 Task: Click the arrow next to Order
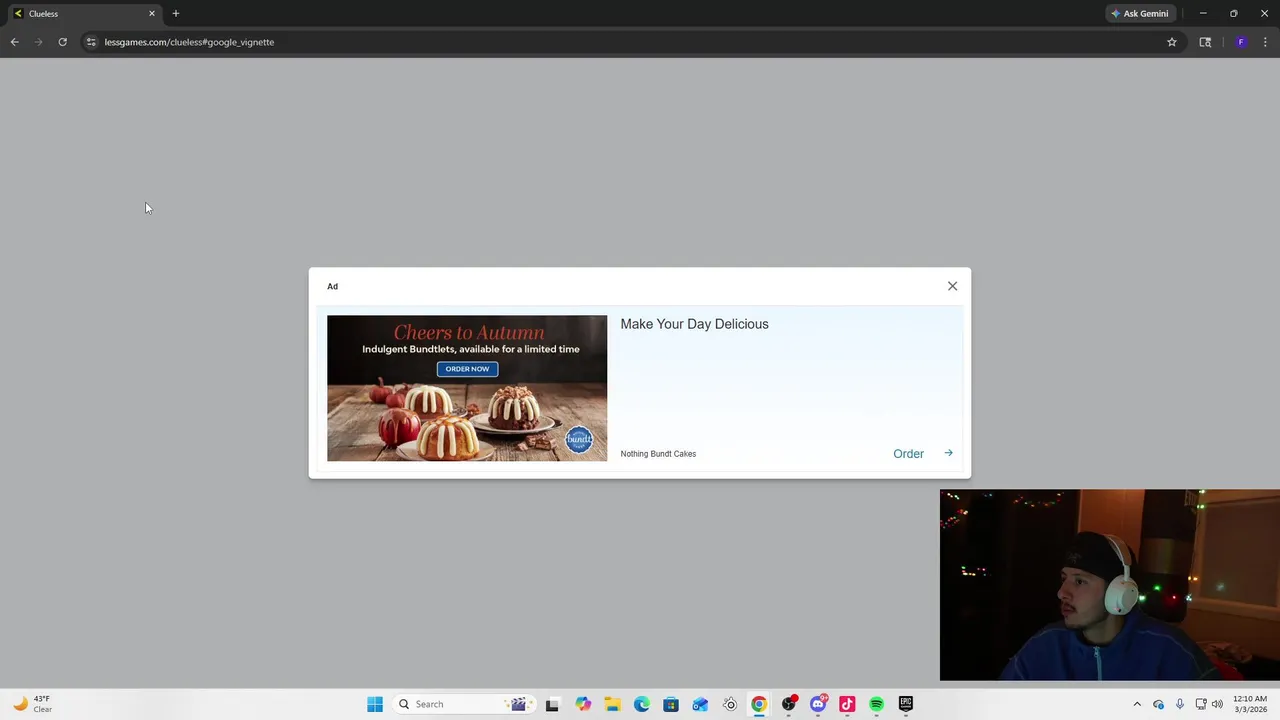948,453
